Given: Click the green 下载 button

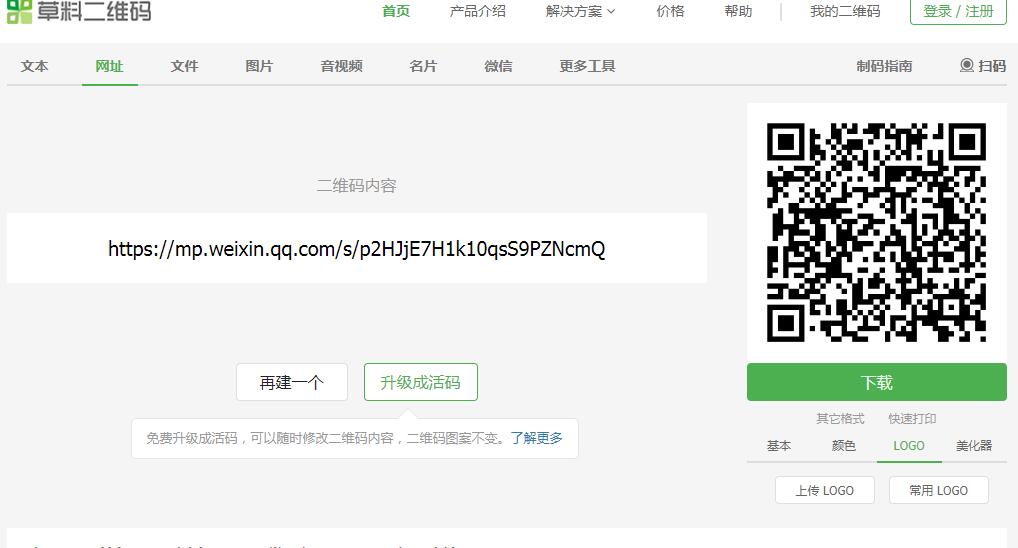Looking at the screenshot, I should (x=876, y=382).
